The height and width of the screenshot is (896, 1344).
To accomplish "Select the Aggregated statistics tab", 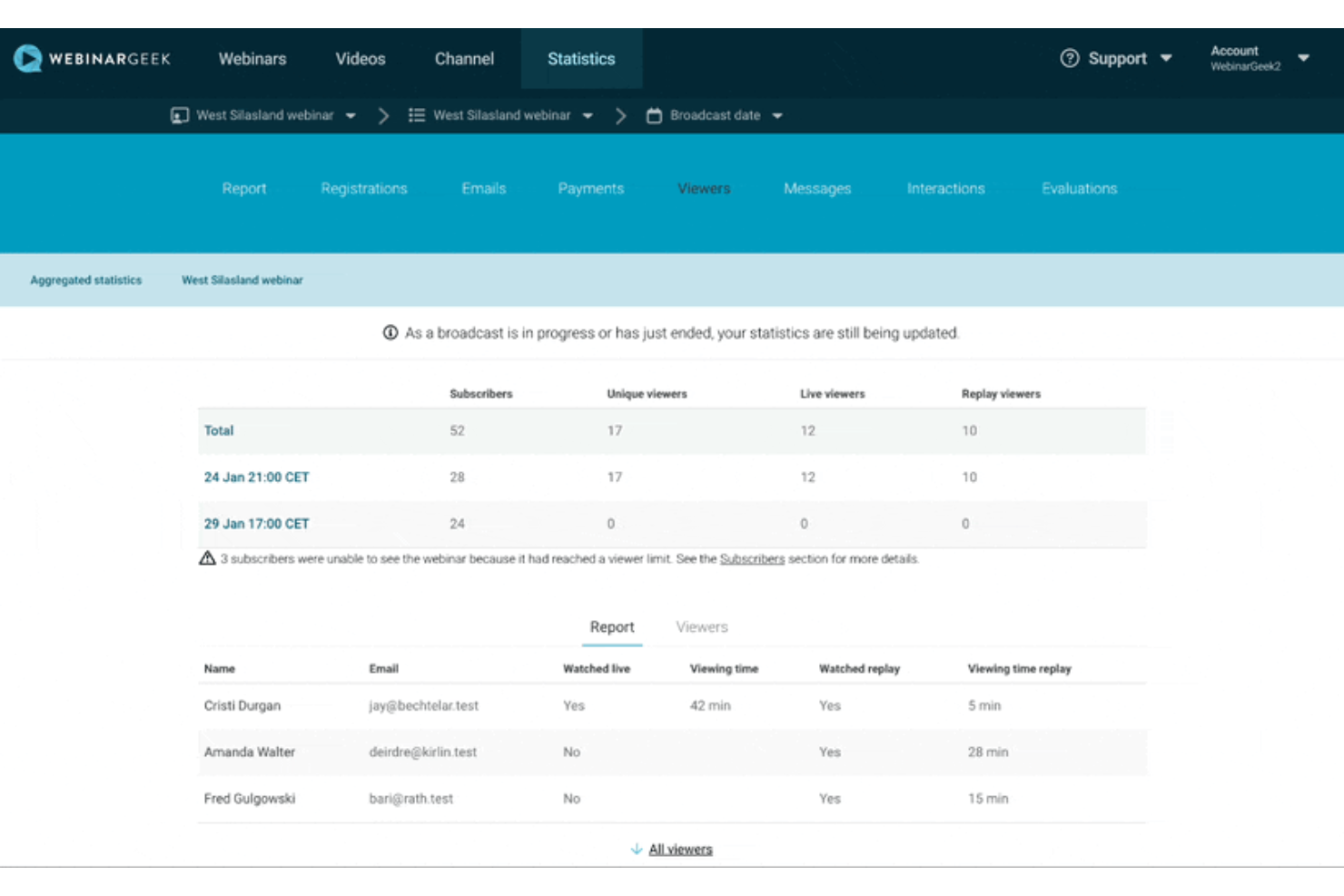I will tap(84, 280).
